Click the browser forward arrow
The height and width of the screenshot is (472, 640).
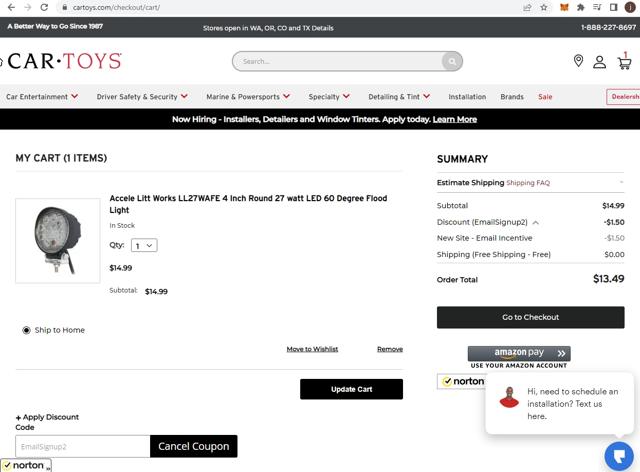28,7
